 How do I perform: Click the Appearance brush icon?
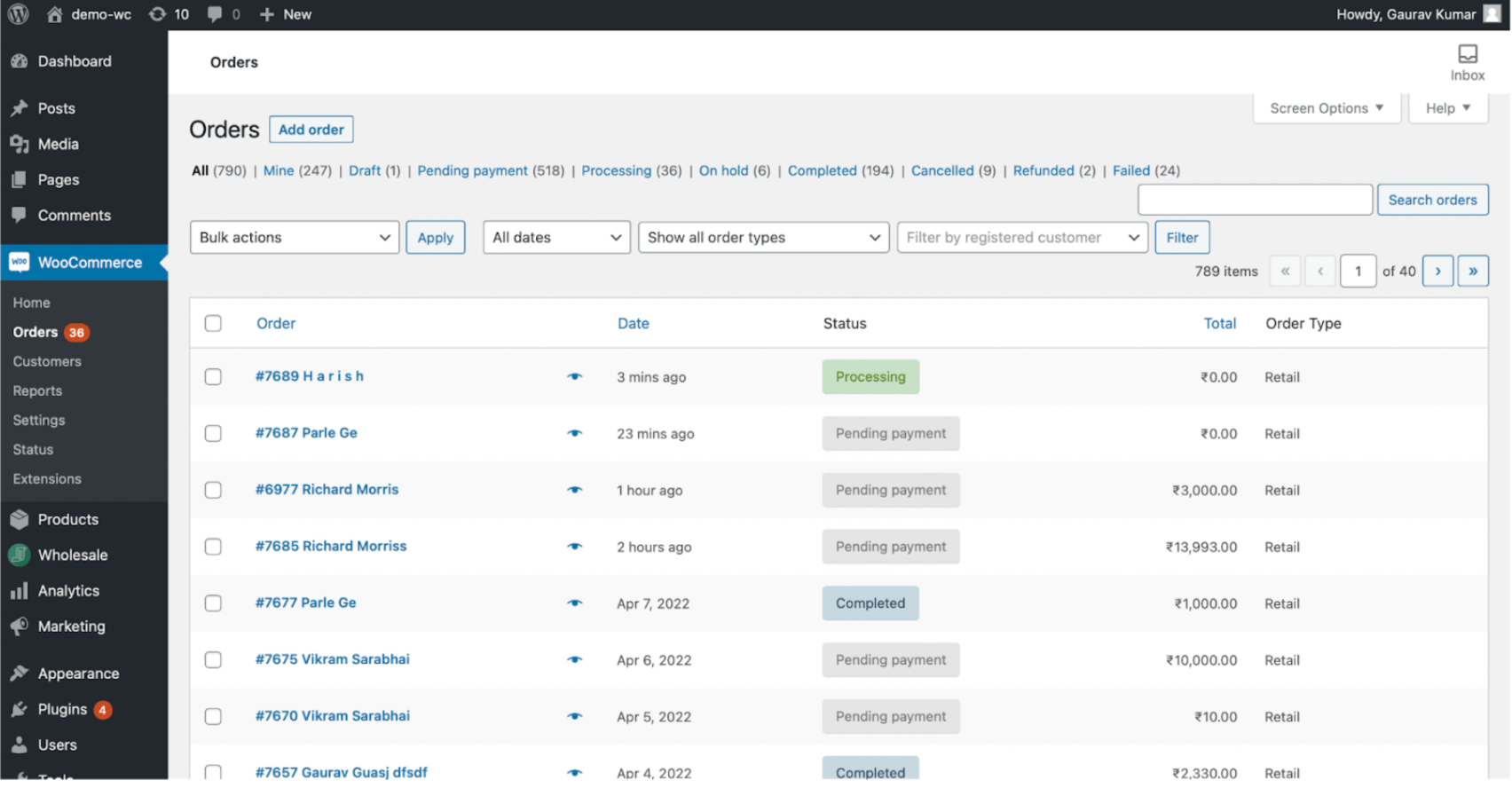click(20, 674)
